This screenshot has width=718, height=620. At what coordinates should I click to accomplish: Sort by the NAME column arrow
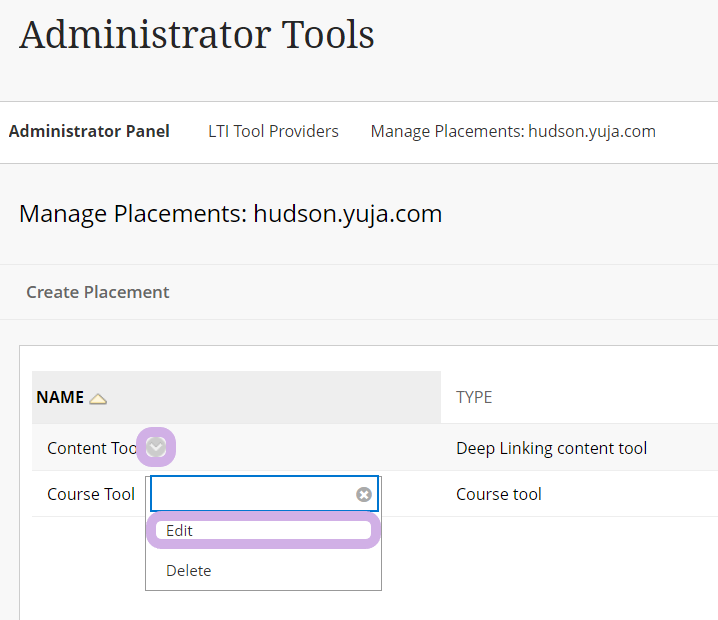(98, 399)
